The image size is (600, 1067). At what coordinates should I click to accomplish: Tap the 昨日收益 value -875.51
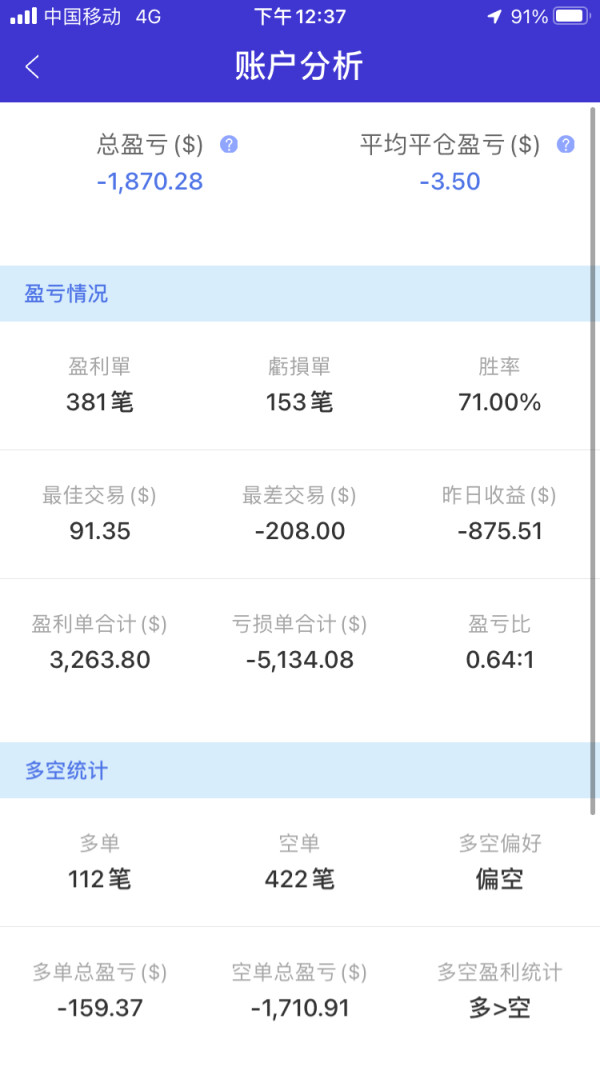point(499,531)
